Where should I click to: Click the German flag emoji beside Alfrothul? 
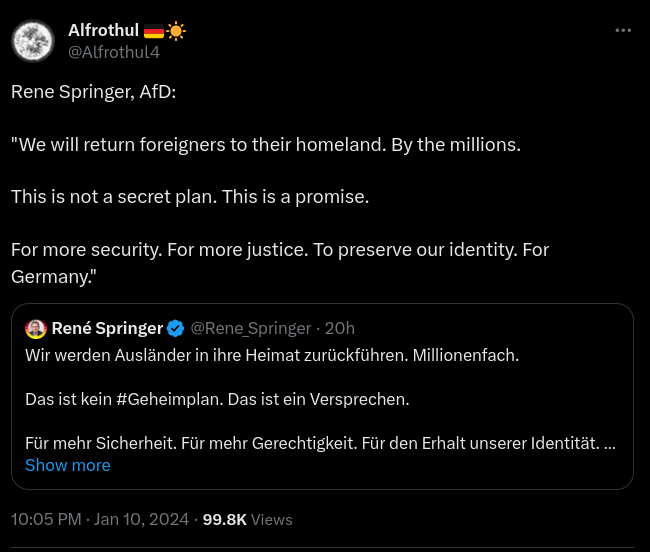(x=154, y=31)
